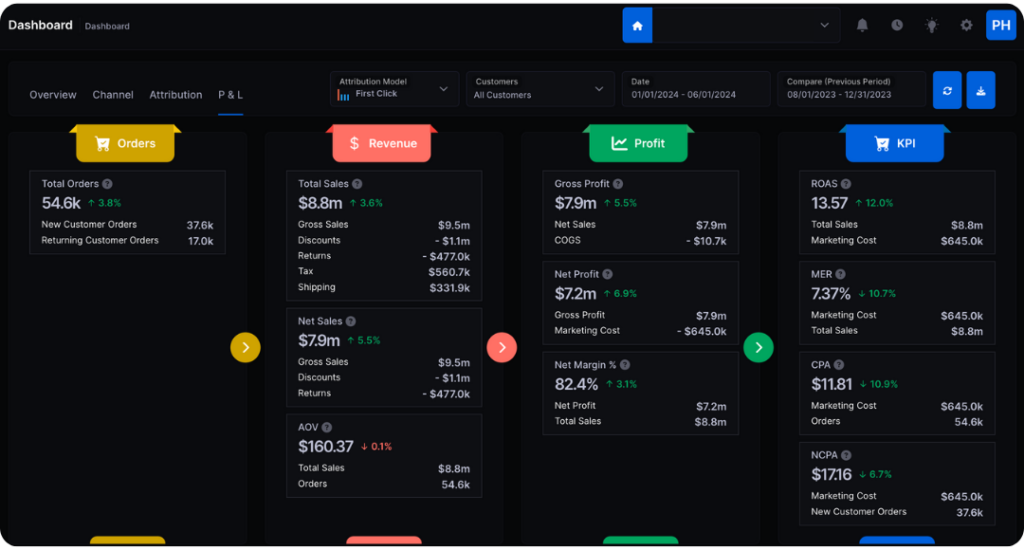Click the Shipping value $331.9k
Screen dimensions: 1024x550
point(449,287)
